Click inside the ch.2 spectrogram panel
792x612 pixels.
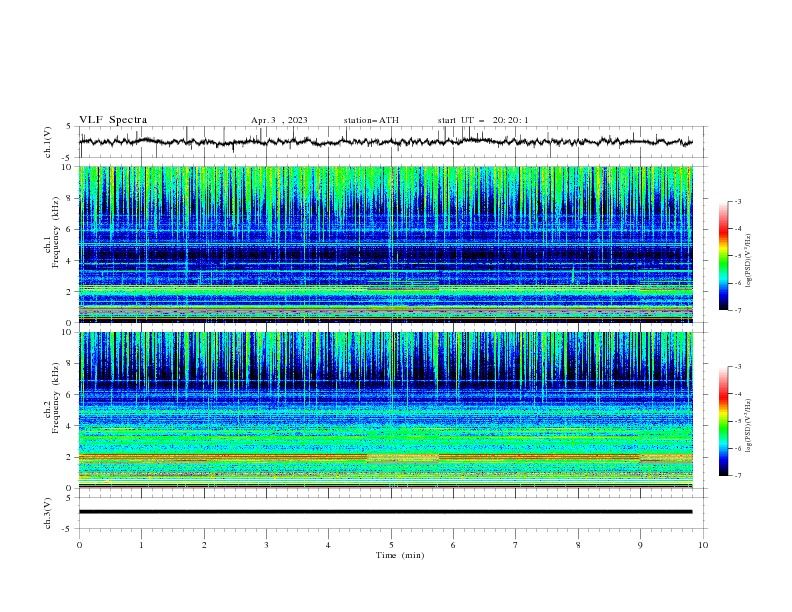(x=386, y=410)
